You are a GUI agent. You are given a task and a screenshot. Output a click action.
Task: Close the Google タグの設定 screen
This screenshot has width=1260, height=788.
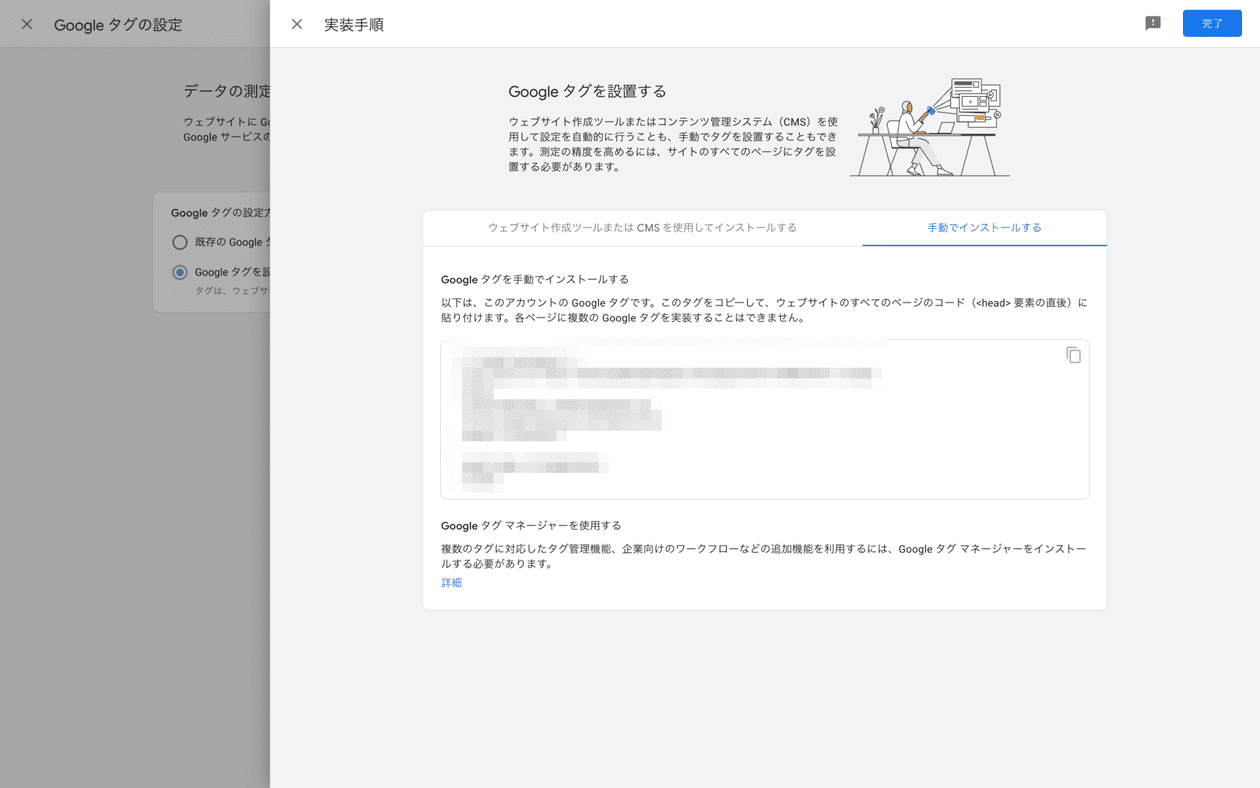point(27,24)
